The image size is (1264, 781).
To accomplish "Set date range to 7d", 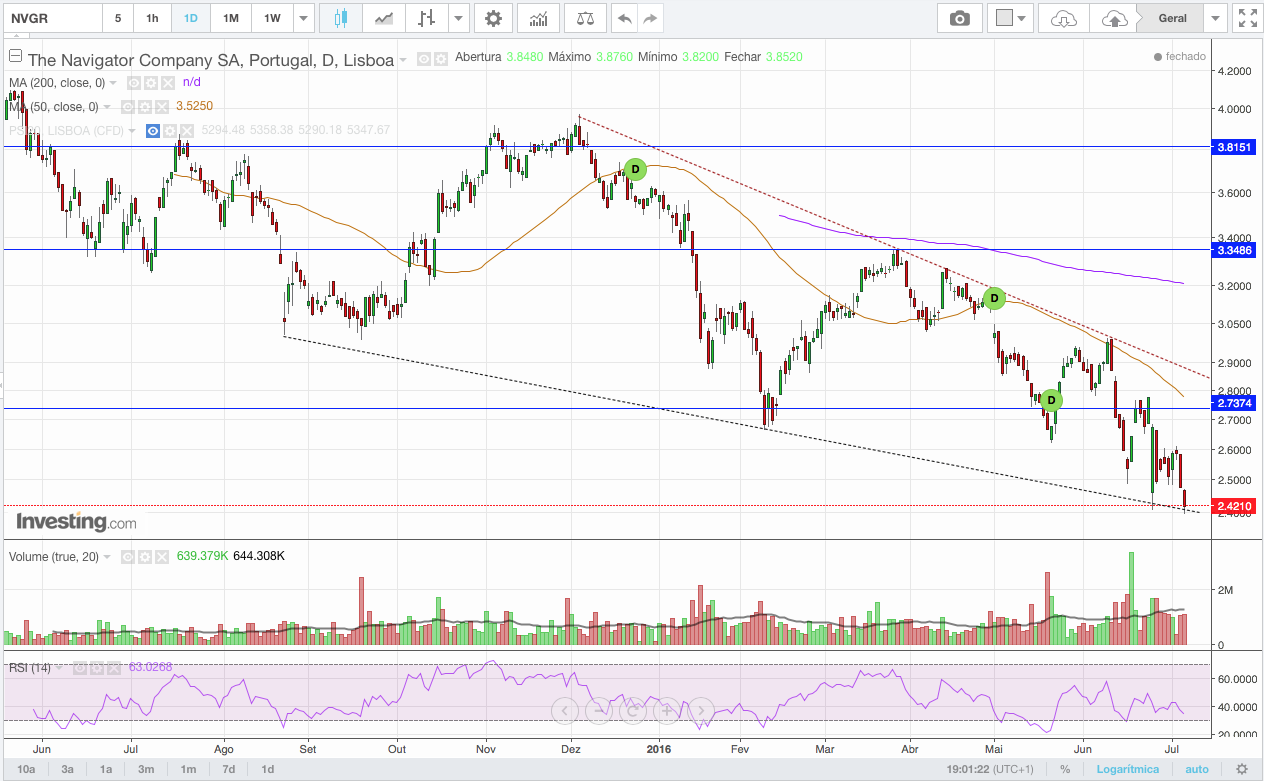I will 228,769.
